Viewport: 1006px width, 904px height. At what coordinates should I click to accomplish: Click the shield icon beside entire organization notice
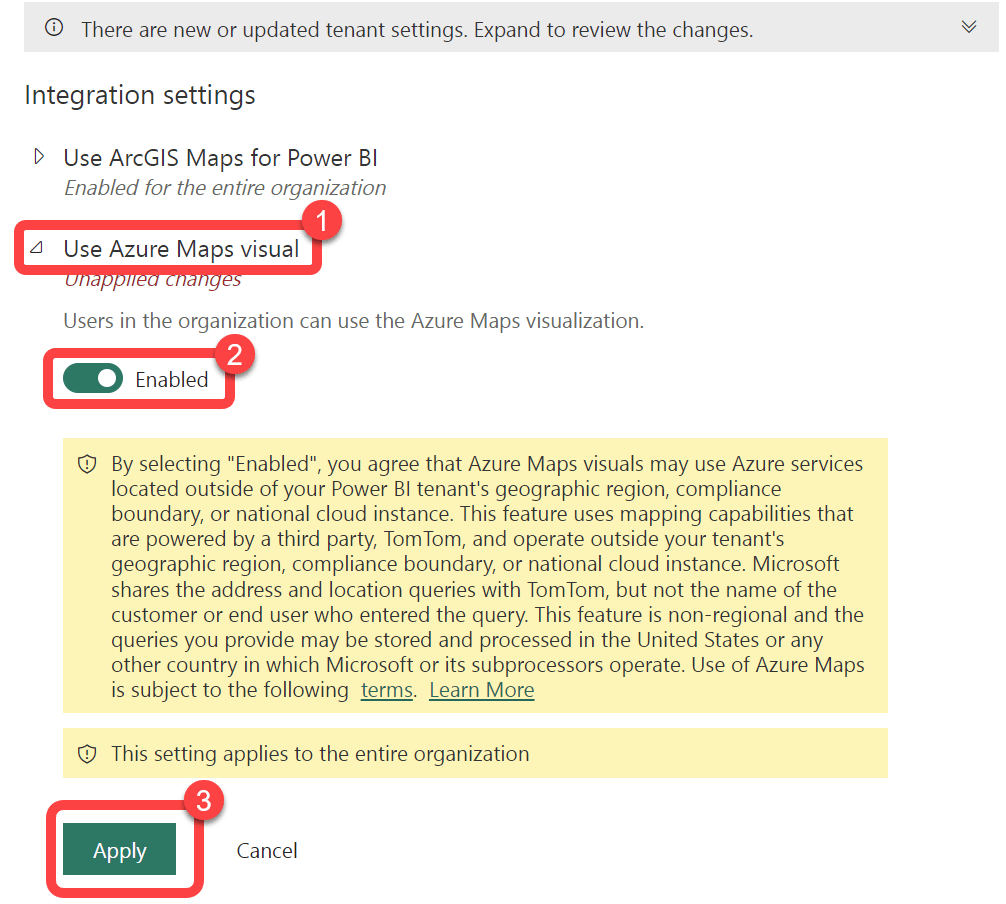pos(87,754)
